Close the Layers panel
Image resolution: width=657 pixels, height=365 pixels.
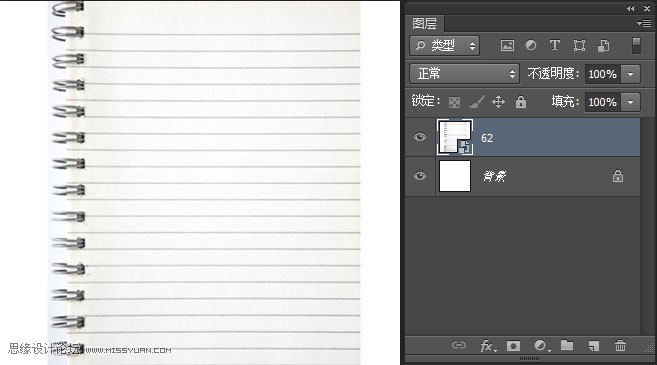[647, 8]
